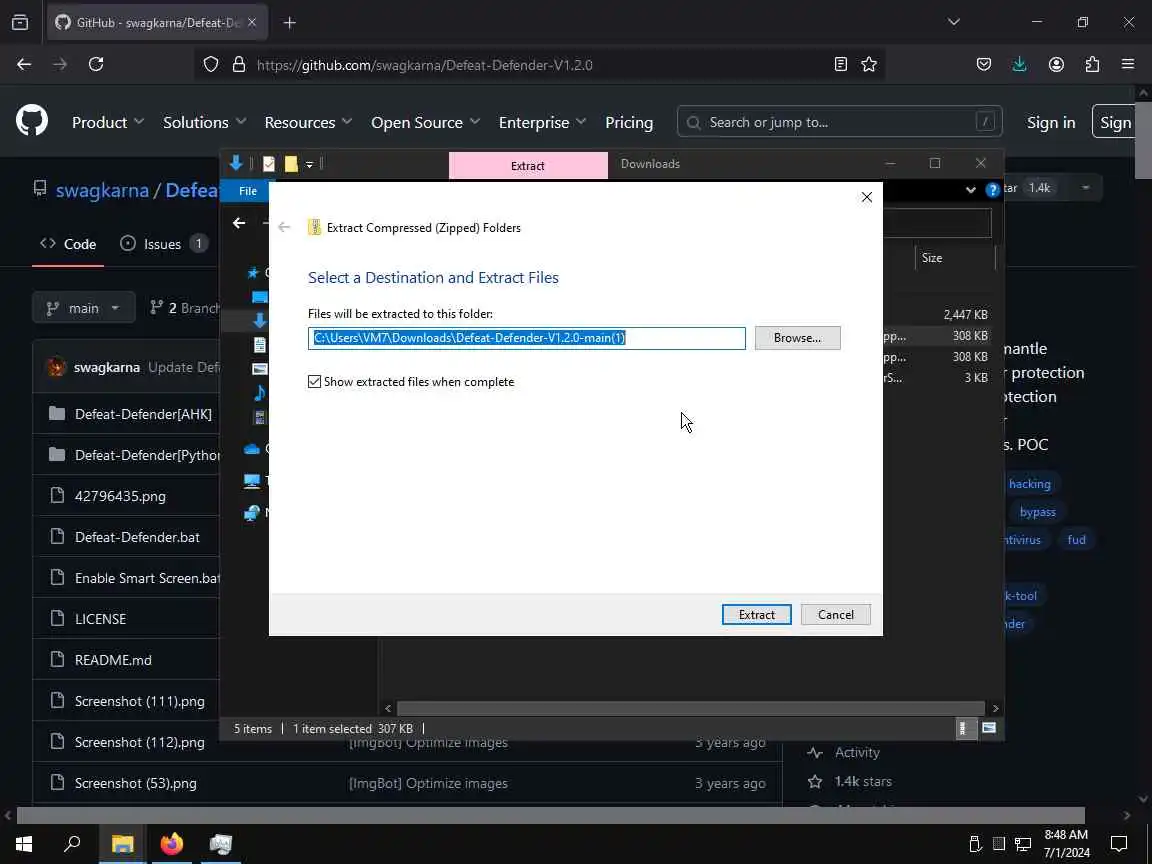The image size is (1152, 864).
Task: Open the 42796435.png file
Action: tap(120, 496)
